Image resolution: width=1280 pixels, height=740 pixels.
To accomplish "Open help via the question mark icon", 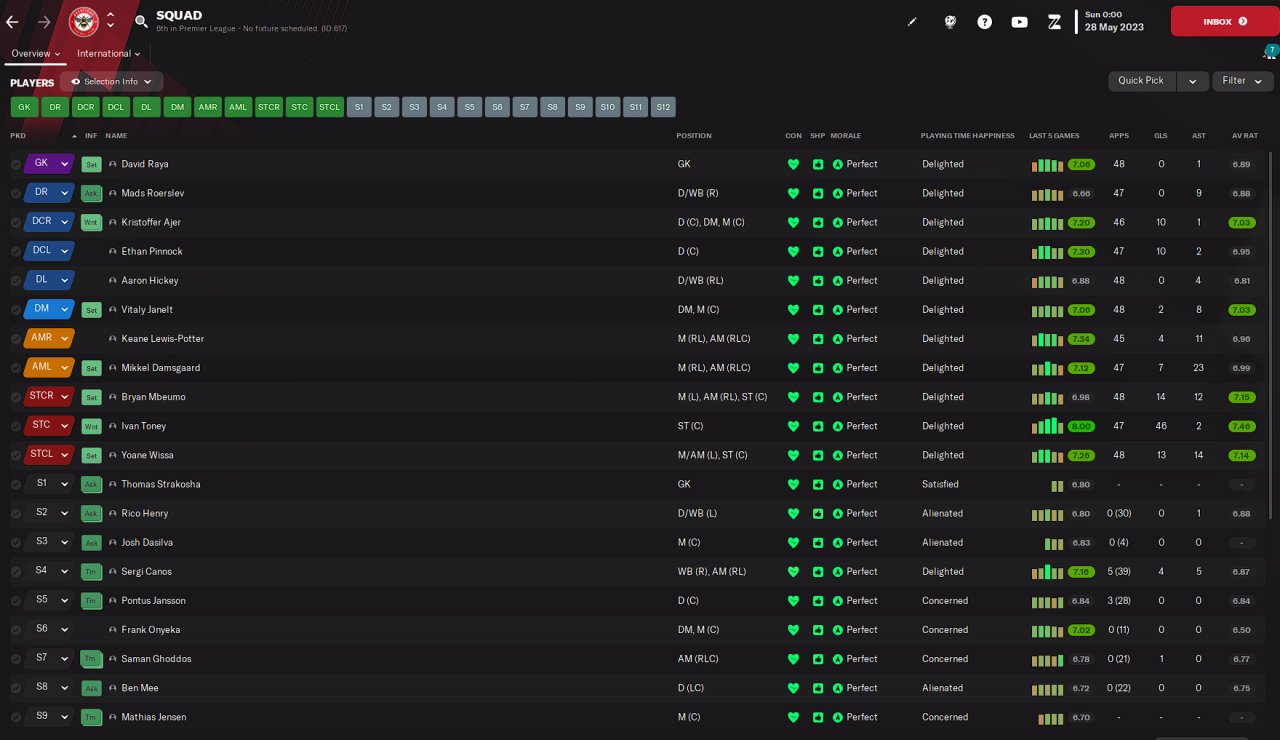I will coord(985,21).
